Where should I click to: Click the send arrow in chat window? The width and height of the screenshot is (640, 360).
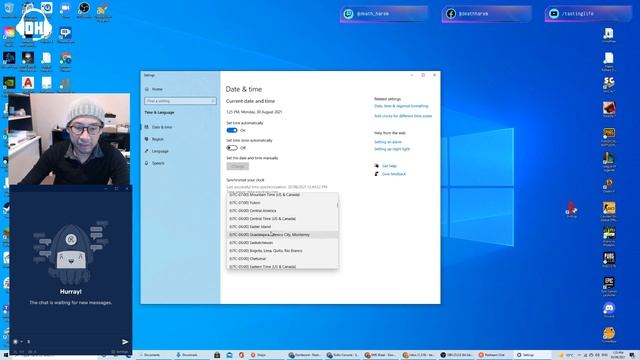pos(125,342)
